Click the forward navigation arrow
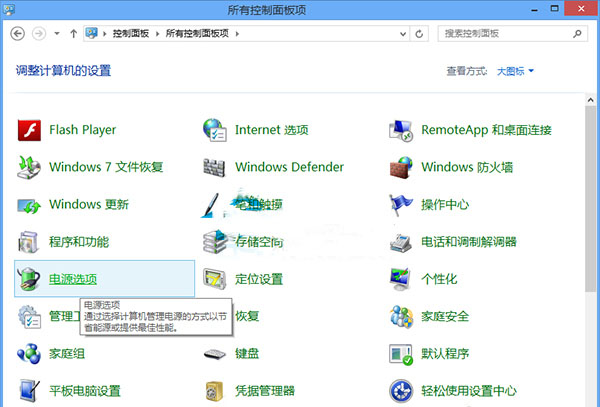Image resolution: width=600 pixels, height=407 pixels. click(39, 34)
